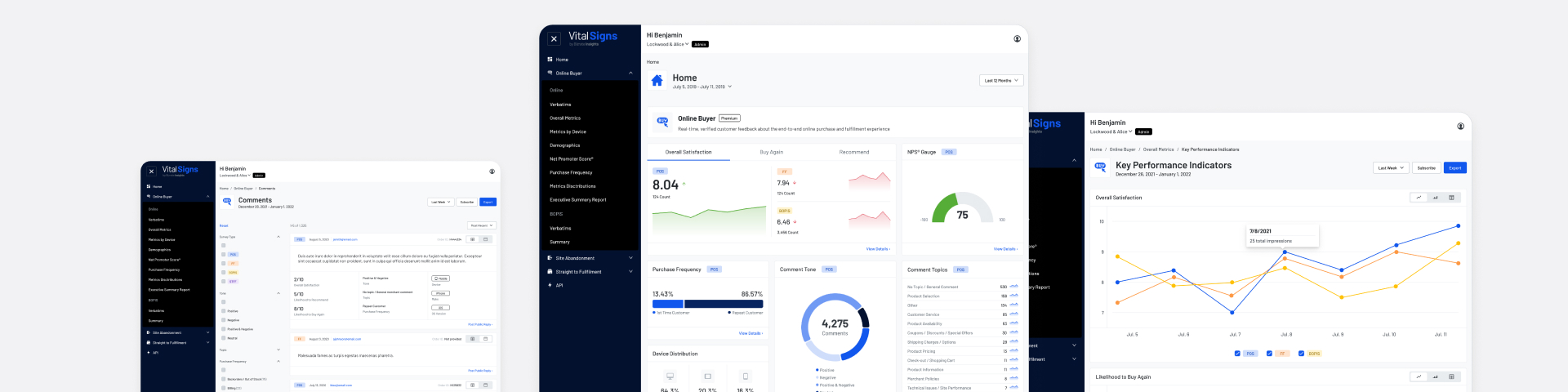Viewport: 1568px width, 392px height.
Task: Open Last 12 Months date range dropdown
Action: [x=1001, y=80]
